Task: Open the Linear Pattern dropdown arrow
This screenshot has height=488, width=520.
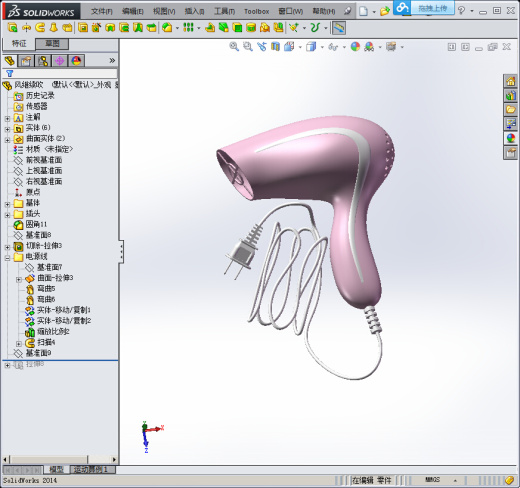Action: (x=199, y=28)
